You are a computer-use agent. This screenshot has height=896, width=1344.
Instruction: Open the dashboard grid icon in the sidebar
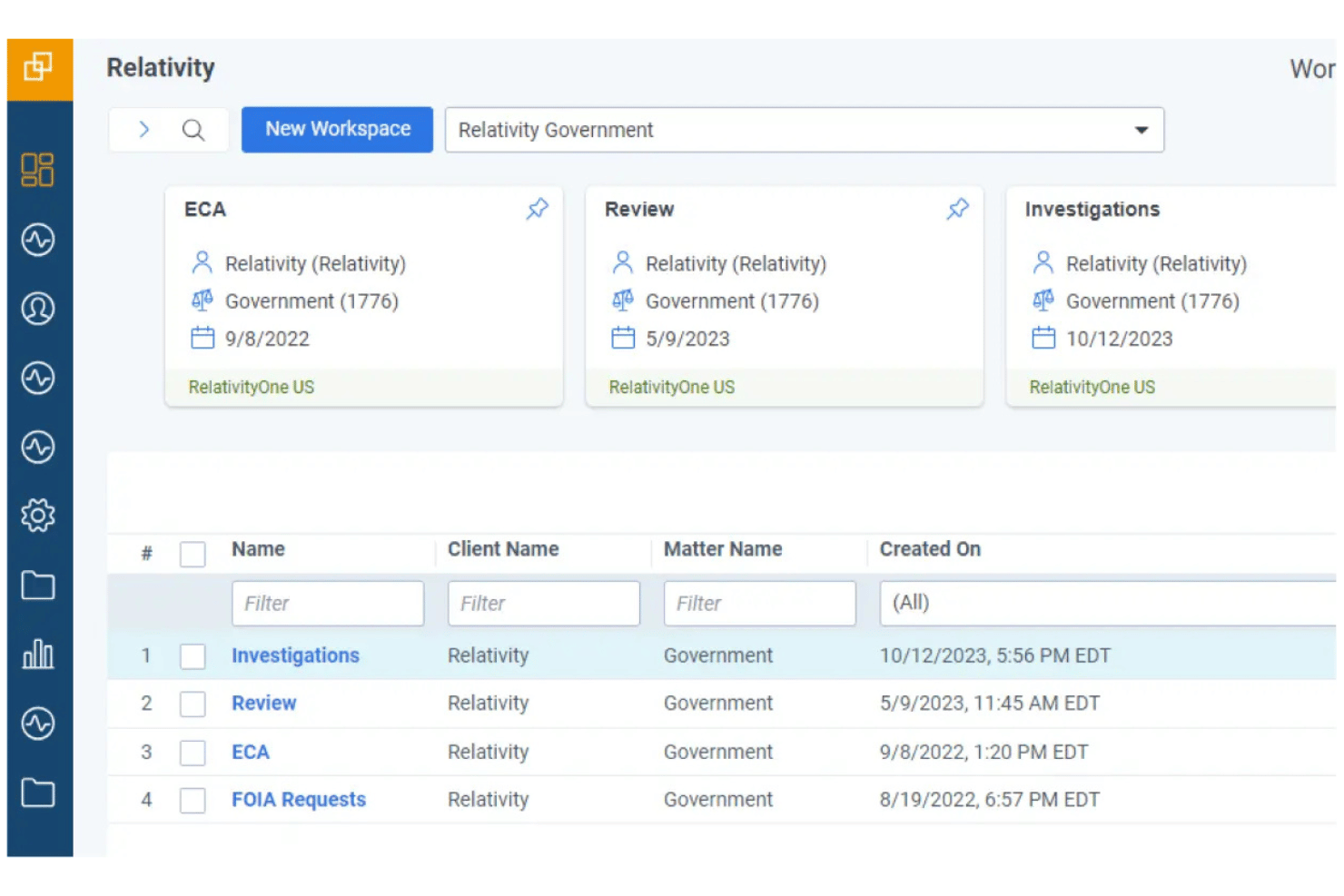coord(38,170)
